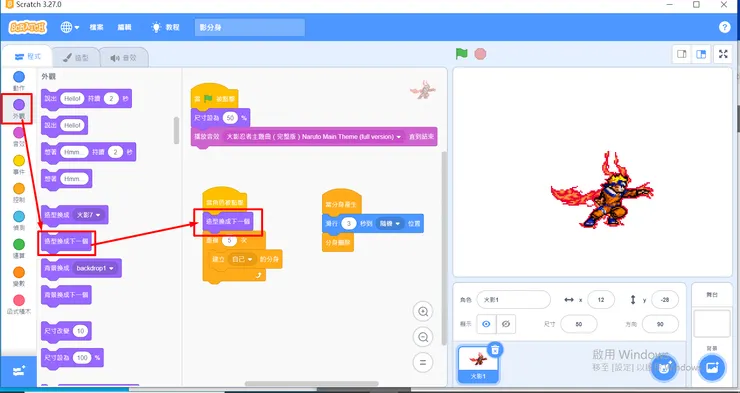Open the 隨機 dropdown in the glide block
740x393 pixels.
(390, 224)
